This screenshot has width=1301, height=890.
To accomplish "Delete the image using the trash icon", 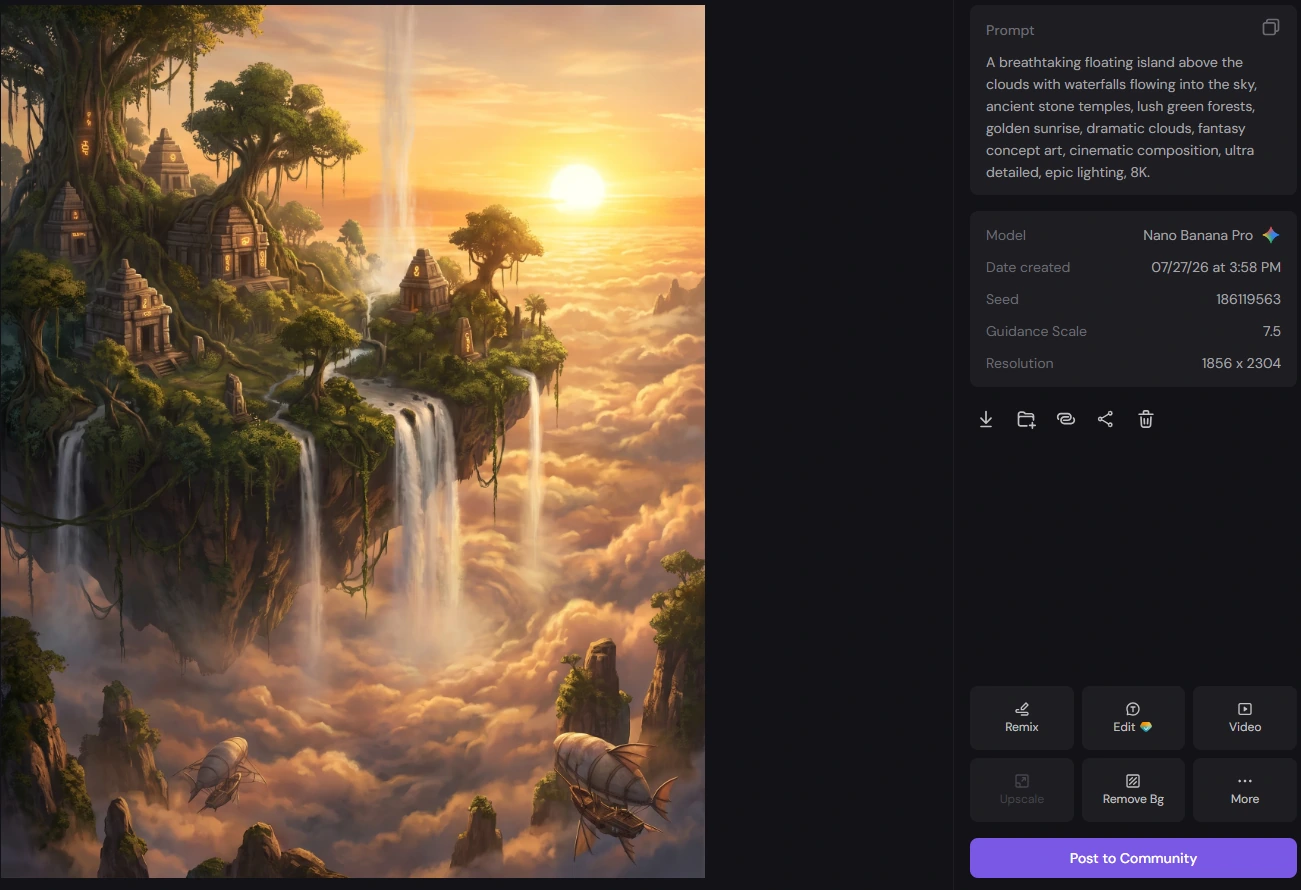I will point(1146,419).
